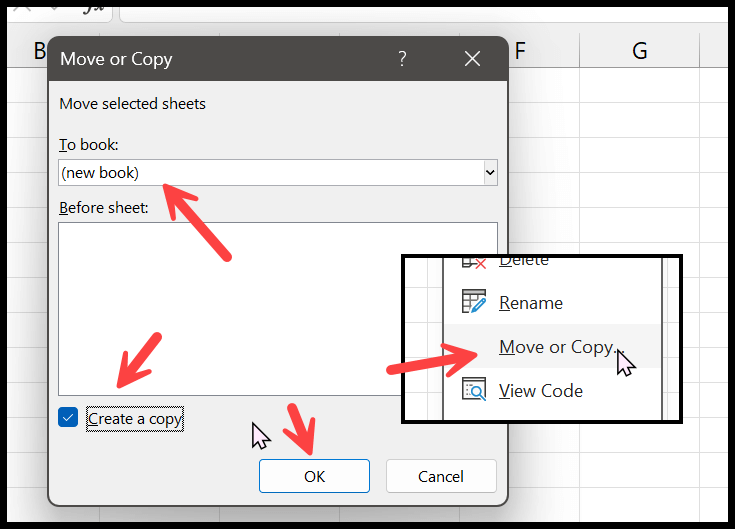Click the Delete sheet icon
This screenshot has height=529, width=735.
473,262
